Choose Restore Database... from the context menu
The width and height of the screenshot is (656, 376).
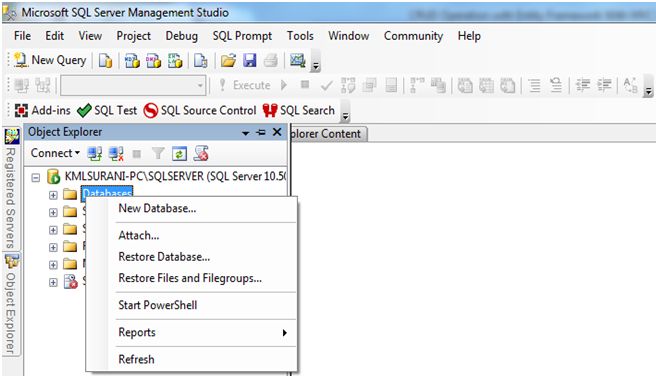click(x=164, y=257)
